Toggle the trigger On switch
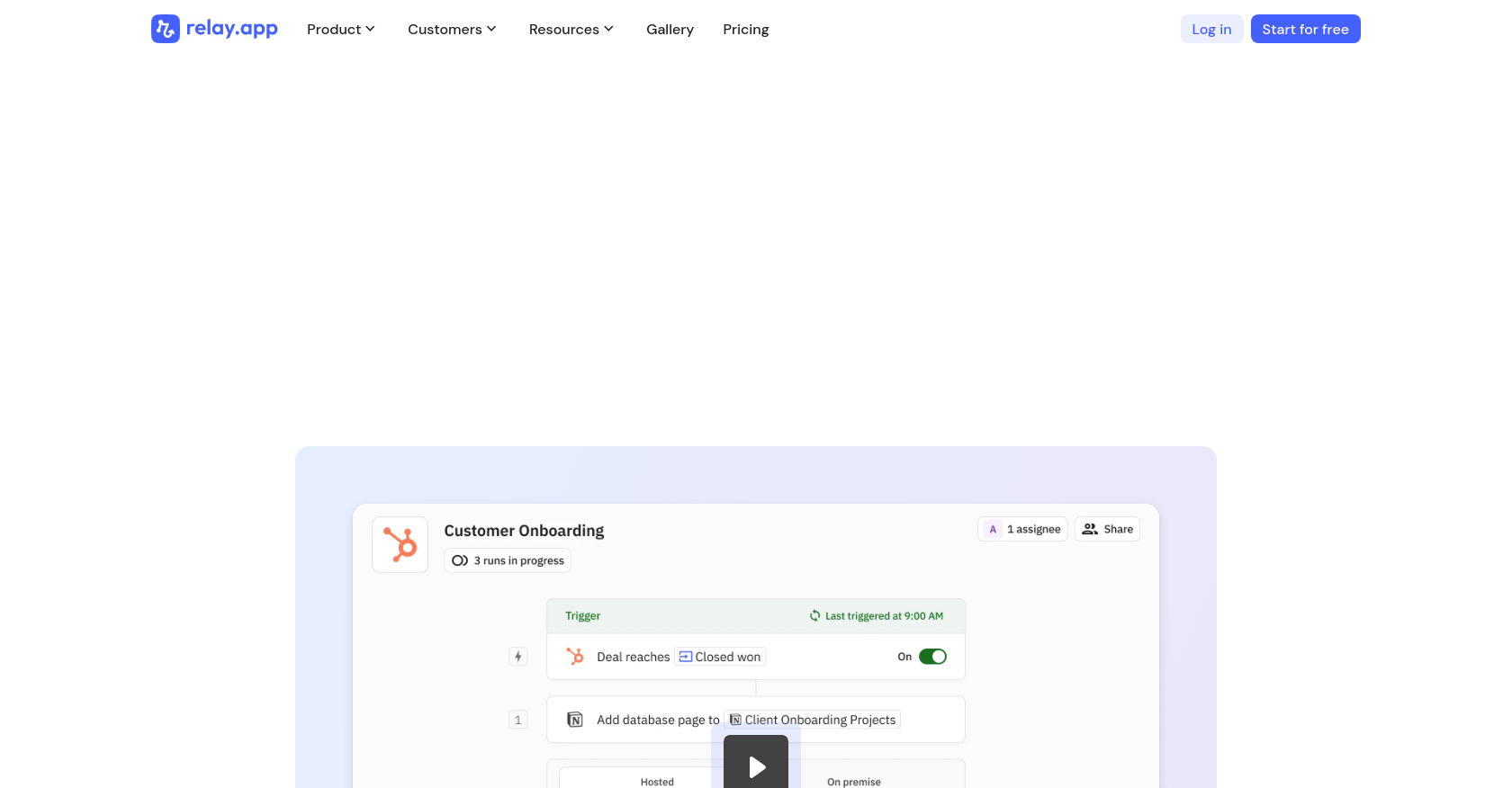This screenshot has width=1512, height=788. (932, 657)
